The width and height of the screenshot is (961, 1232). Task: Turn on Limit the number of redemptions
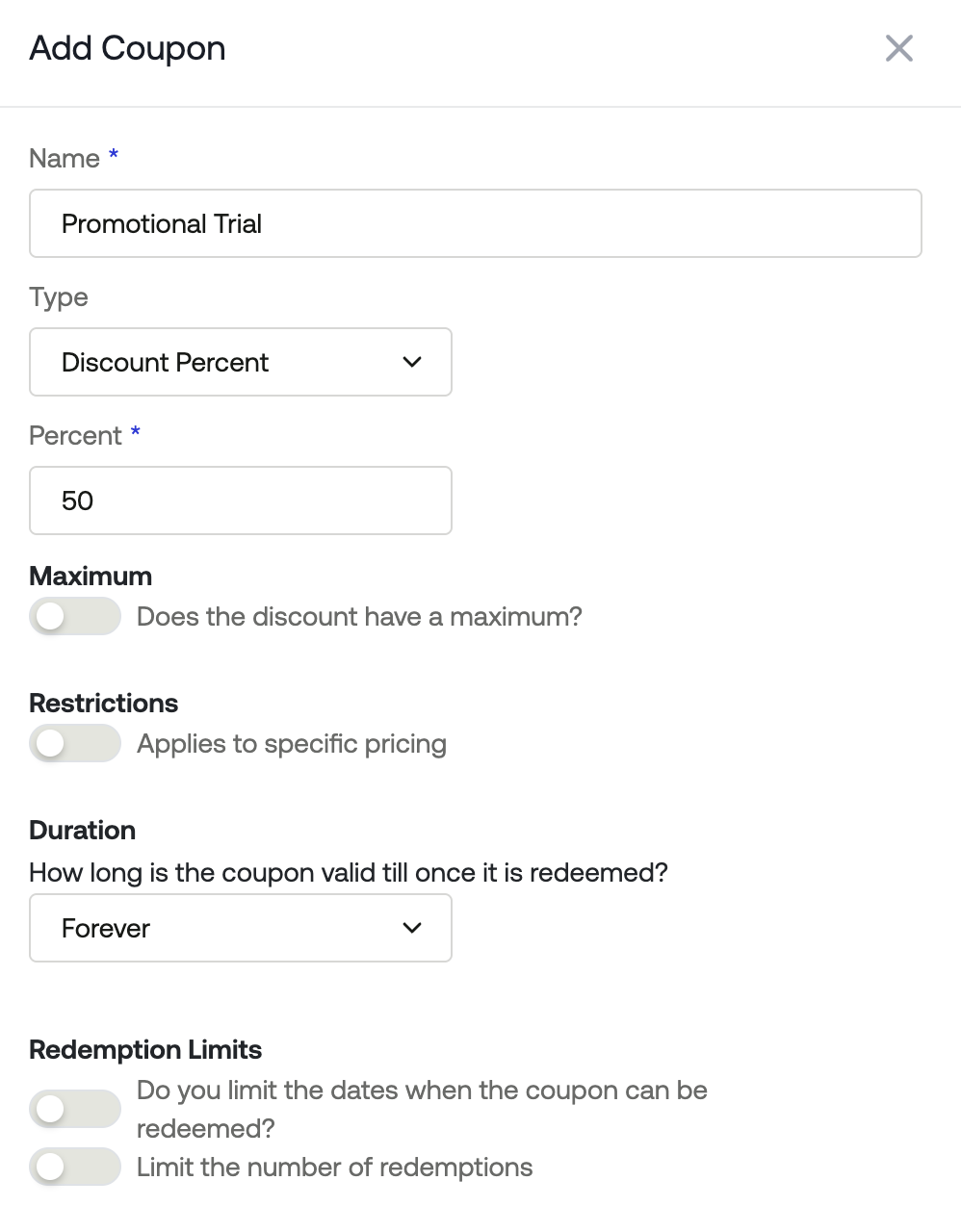click(75, 1167)
